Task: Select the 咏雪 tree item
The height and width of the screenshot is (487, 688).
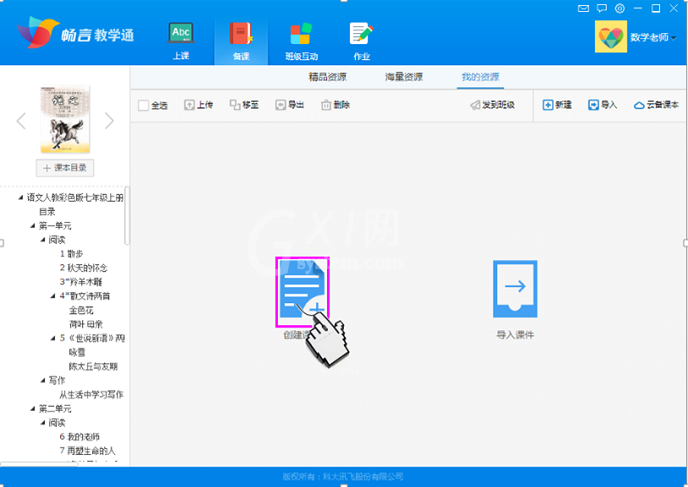Action: 77,352
